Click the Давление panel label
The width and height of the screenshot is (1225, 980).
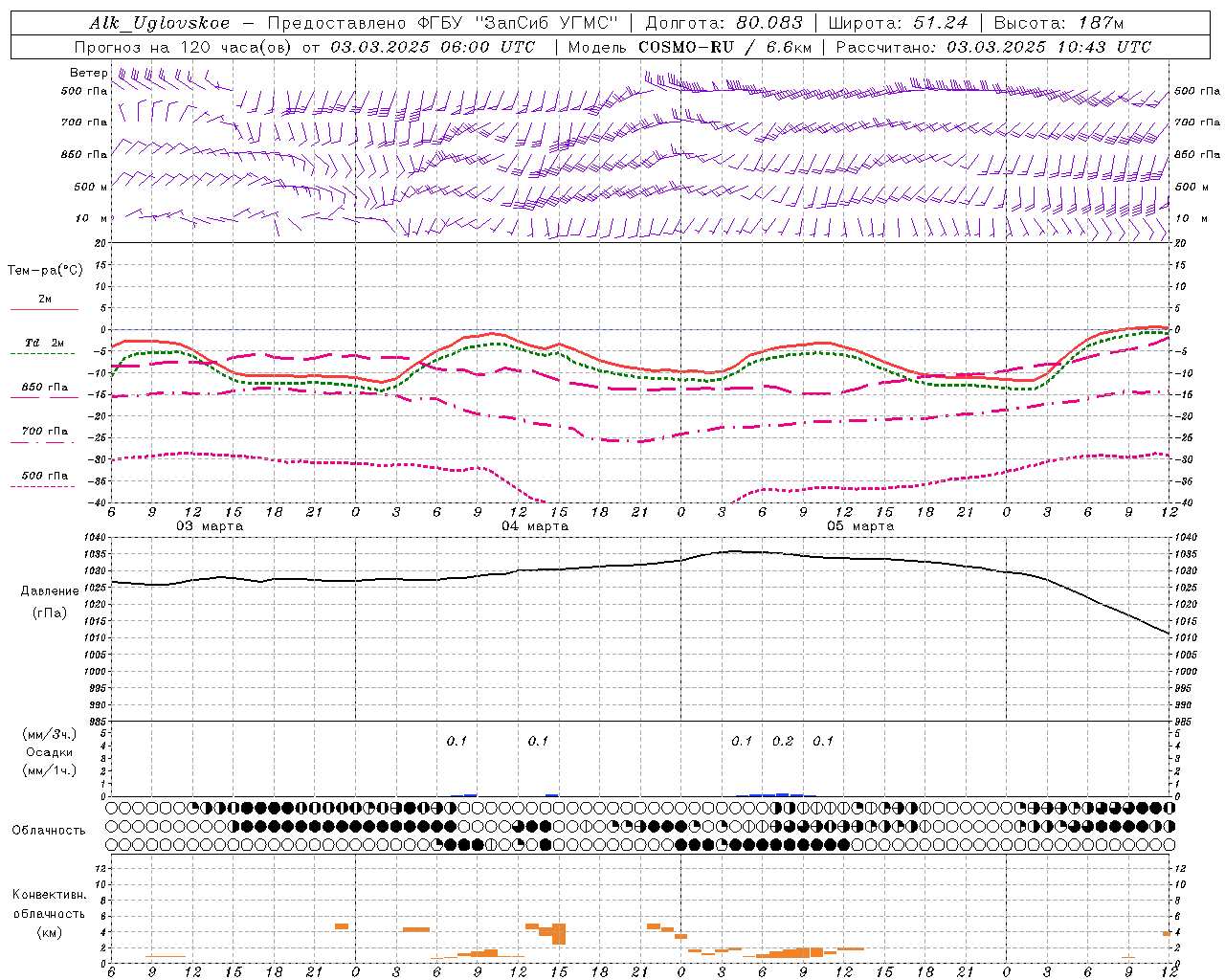50,591
